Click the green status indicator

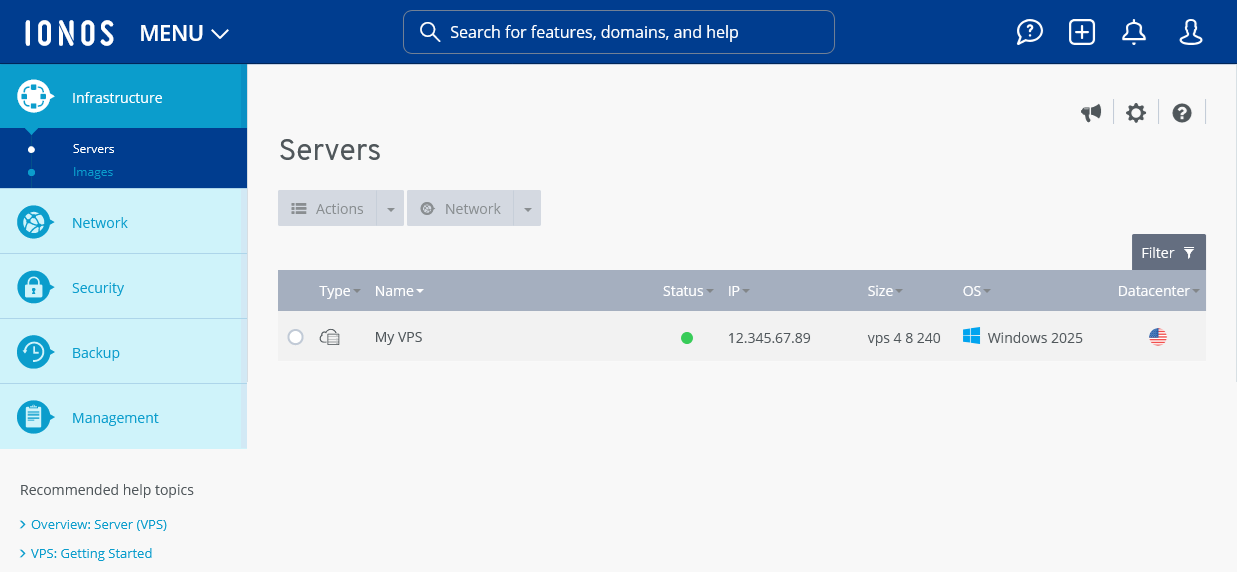[687, 338]
